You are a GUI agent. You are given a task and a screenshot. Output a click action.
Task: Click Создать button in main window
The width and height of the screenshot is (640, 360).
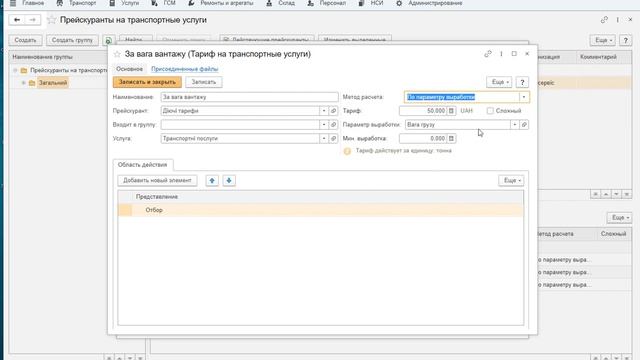tap(25, 40)
